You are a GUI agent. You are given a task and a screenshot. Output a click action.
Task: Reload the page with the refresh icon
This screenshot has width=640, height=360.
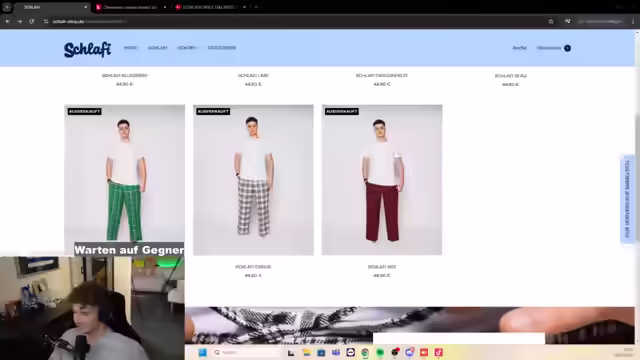click(x=31, y=21)
